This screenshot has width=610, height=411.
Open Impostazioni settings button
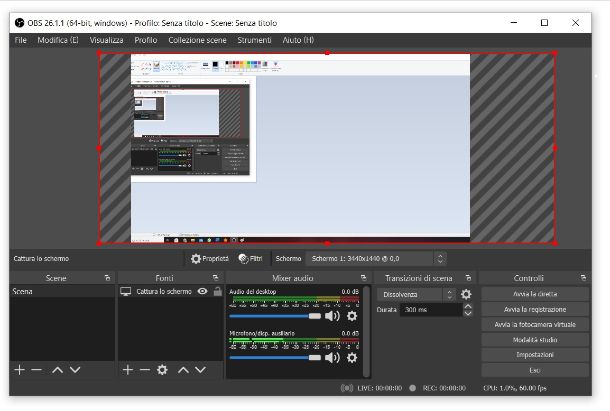[535, 355]
